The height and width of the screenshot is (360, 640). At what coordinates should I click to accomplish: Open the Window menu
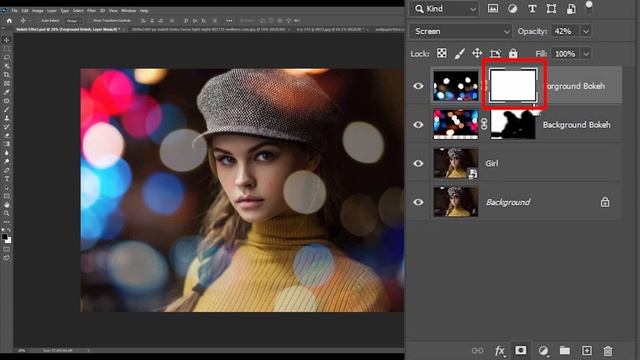click(x=129, y=11)
